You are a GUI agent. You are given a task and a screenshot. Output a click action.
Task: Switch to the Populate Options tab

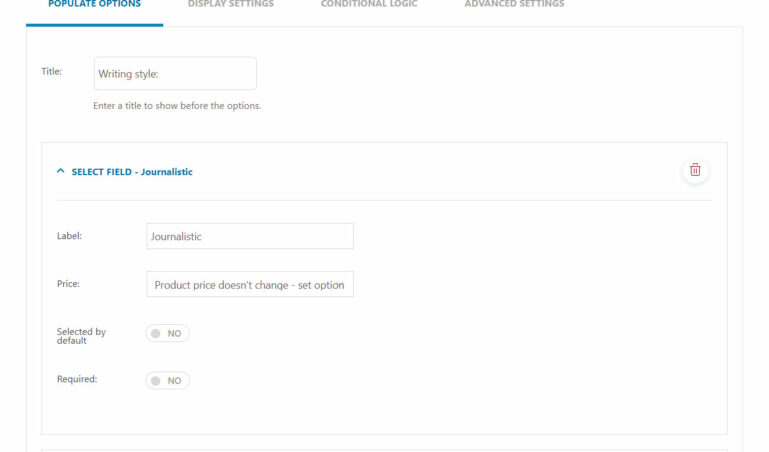point(94,4)
